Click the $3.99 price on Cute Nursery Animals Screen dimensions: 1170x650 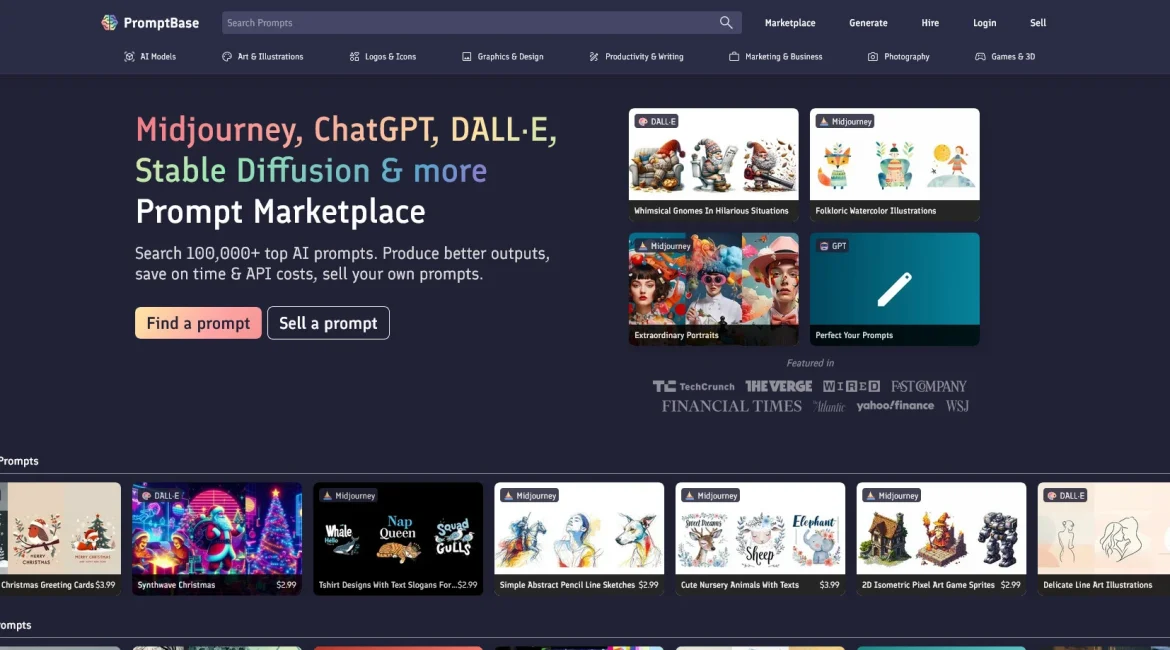[x=830, y=585]
